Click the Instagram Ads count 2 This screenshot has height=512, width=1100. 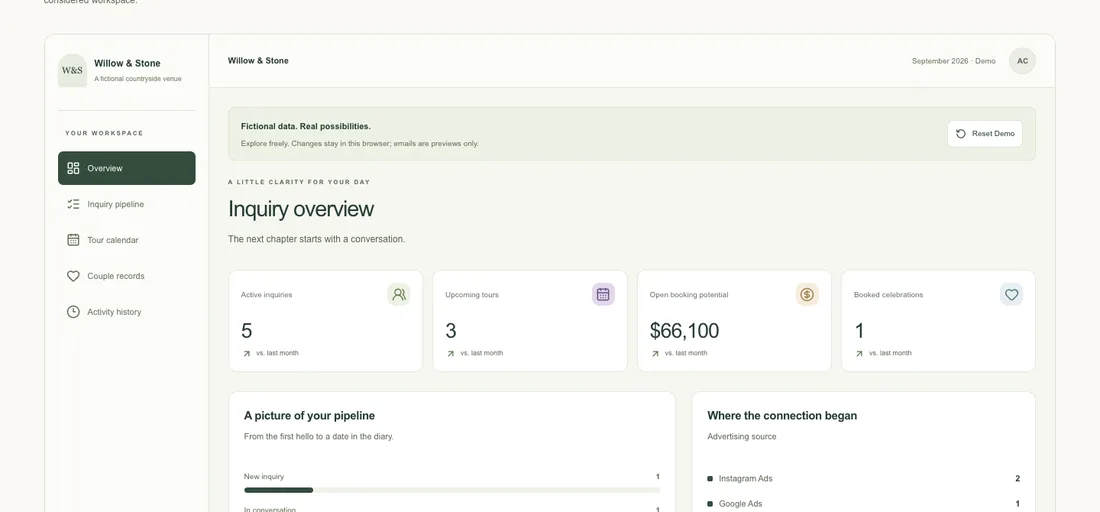point(1017,479)
